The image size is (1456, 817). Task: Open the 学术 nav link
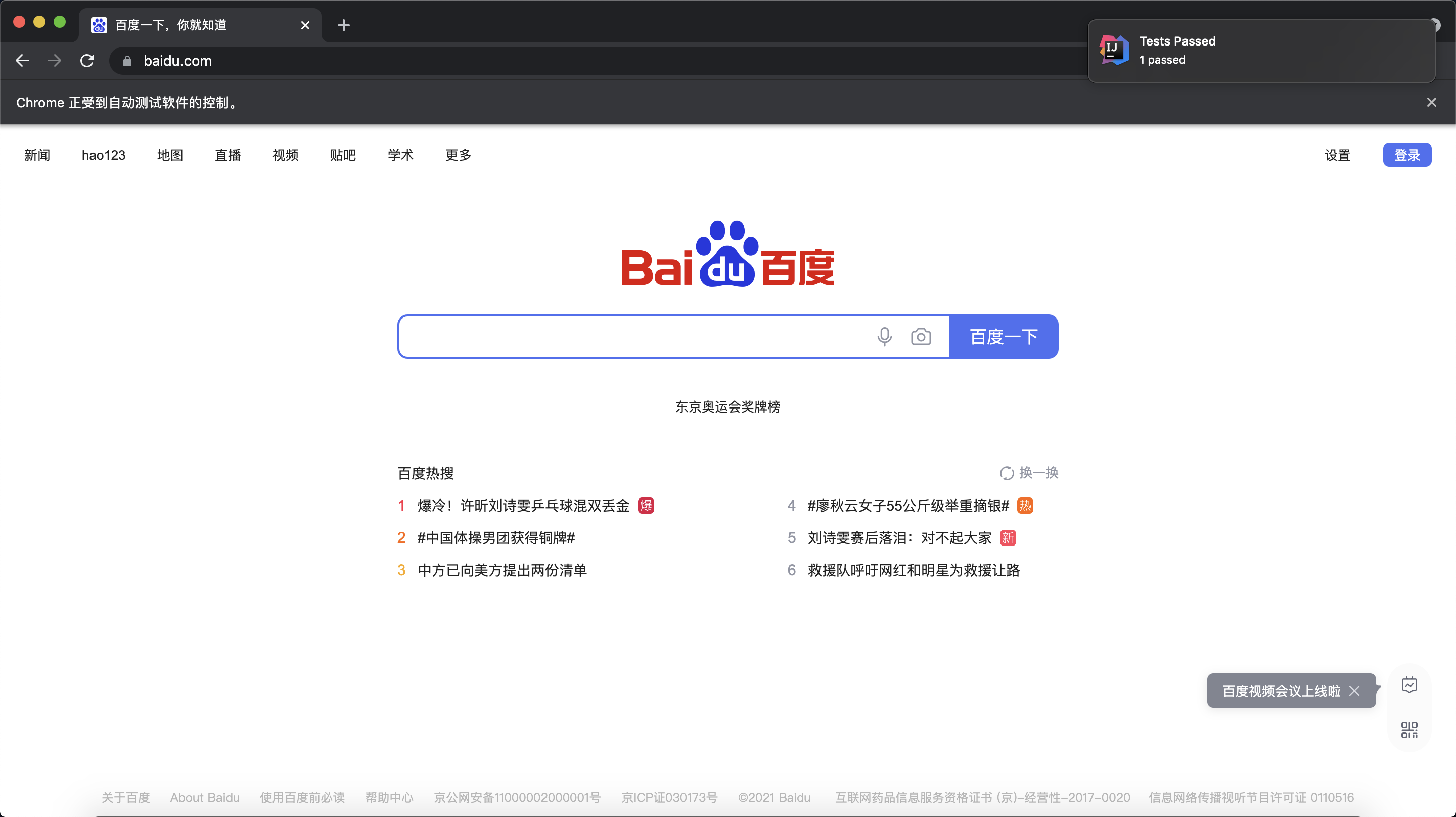pos(401,155)
